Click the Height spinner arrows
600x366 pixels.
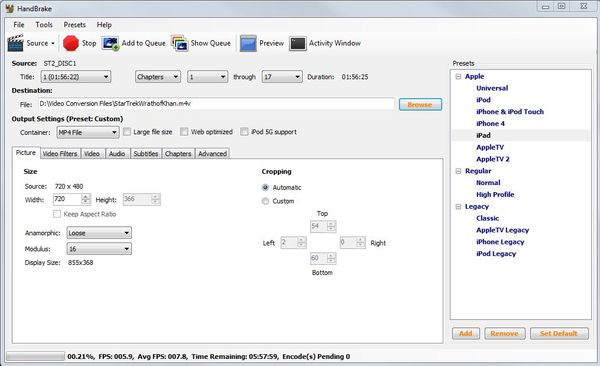(x=155, y=199)
